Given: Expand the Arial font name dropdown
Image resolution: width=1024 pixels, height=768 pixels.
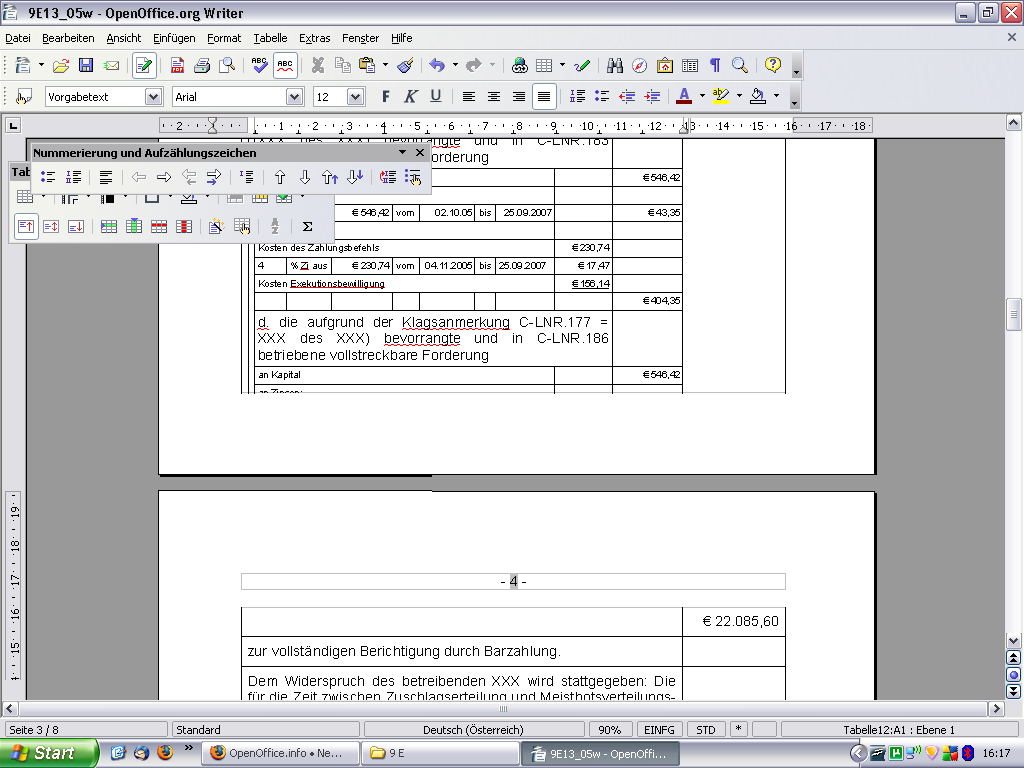Looking at the screenshot, I should [x=295, y=97].
